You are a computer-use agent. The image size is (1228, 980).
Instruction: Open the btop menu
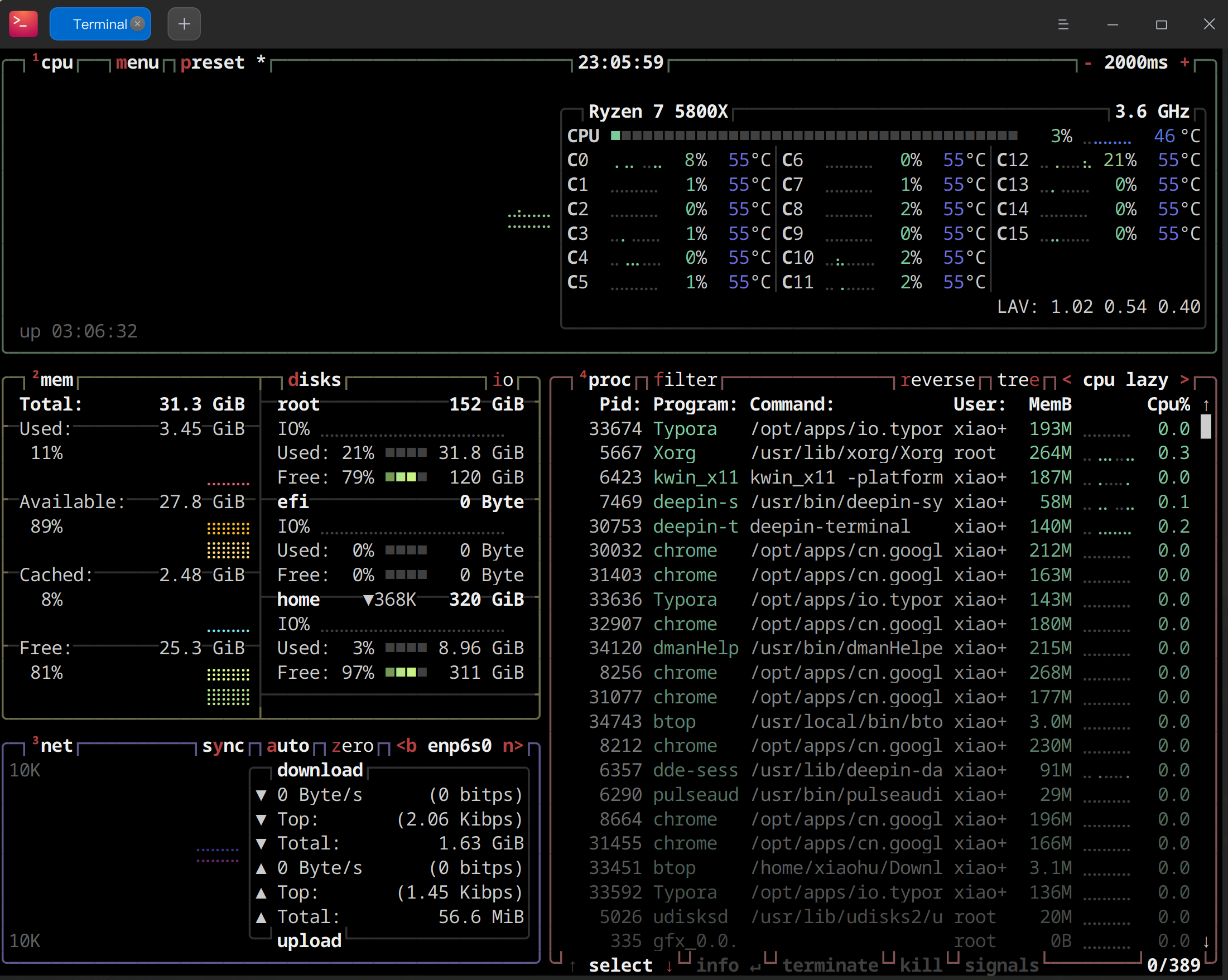[x=137, y=62]
